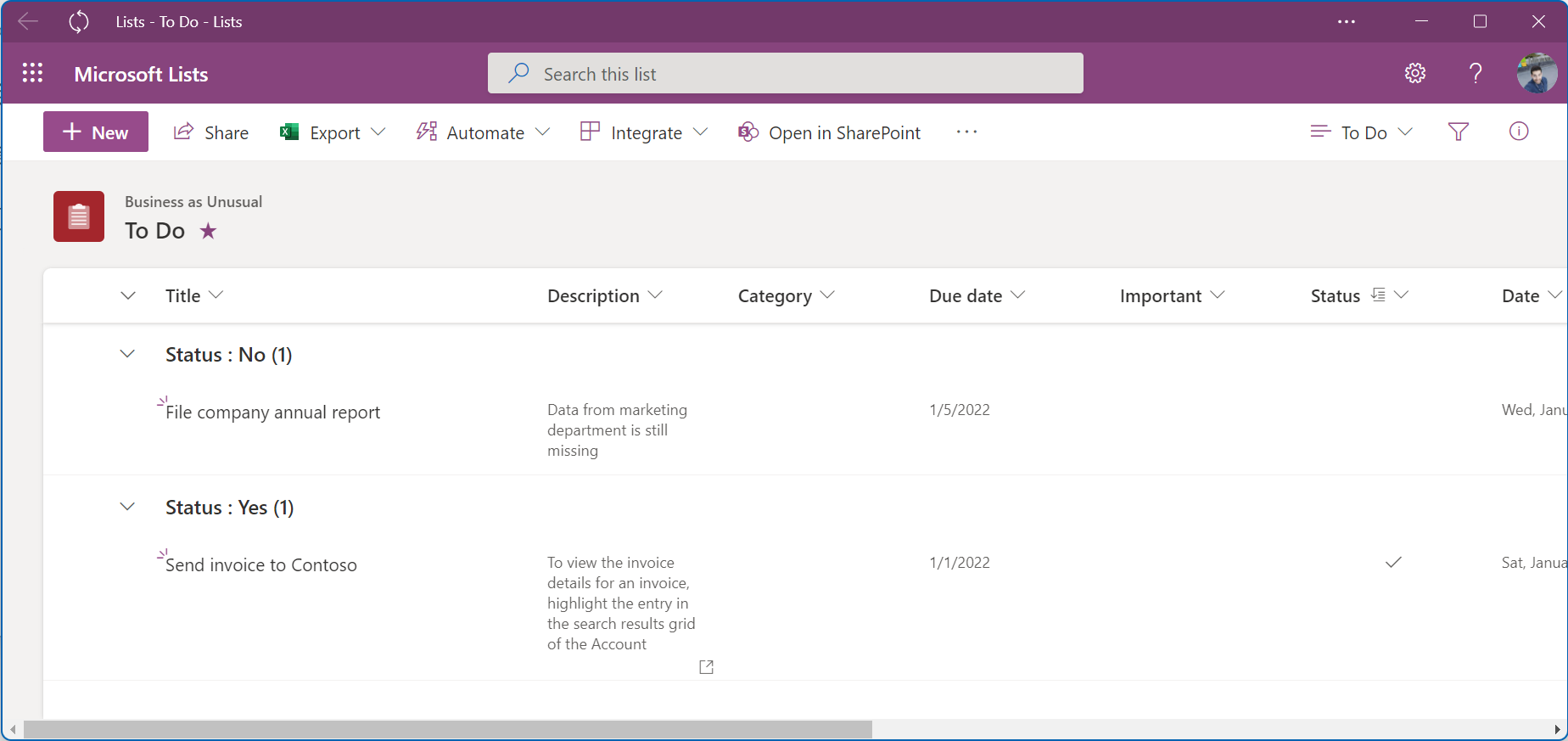Open the Date column header menu
The image size is (1568, 741).
[x=1532, y=295]
